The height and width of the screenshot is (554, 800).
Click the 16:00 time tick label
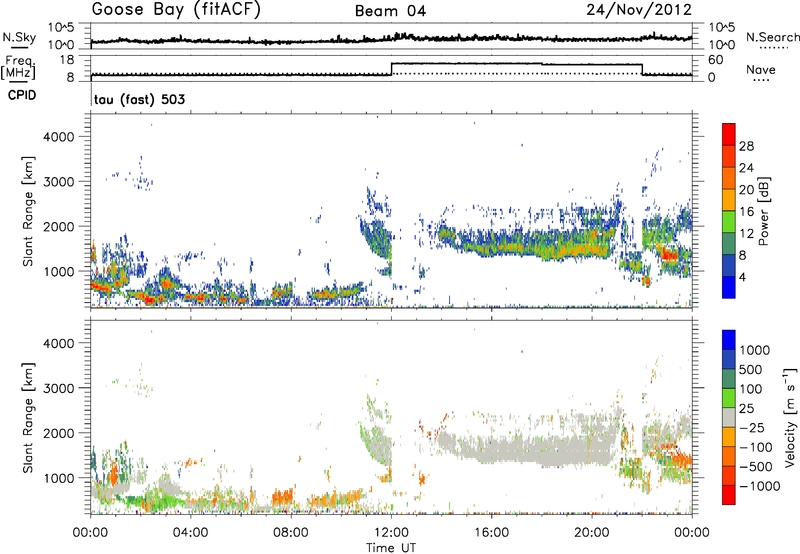click(491, 533)
